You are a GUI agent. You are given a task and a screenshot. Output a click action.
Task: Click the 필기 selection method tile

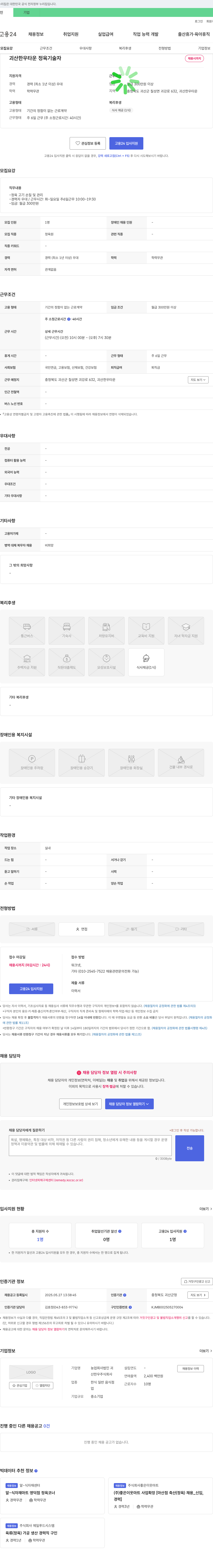pos(131,929)
